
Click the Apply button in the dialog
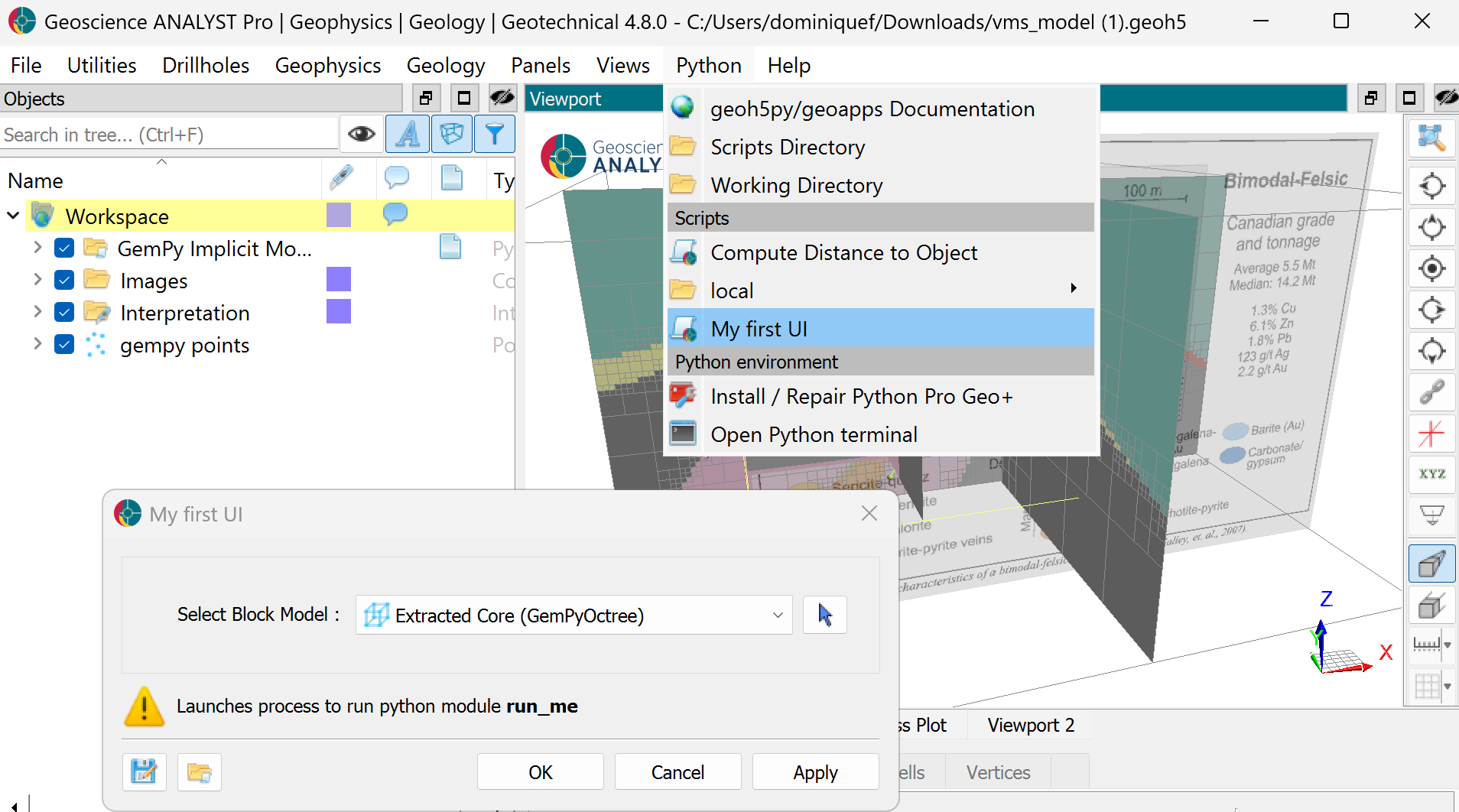[815, 771]
